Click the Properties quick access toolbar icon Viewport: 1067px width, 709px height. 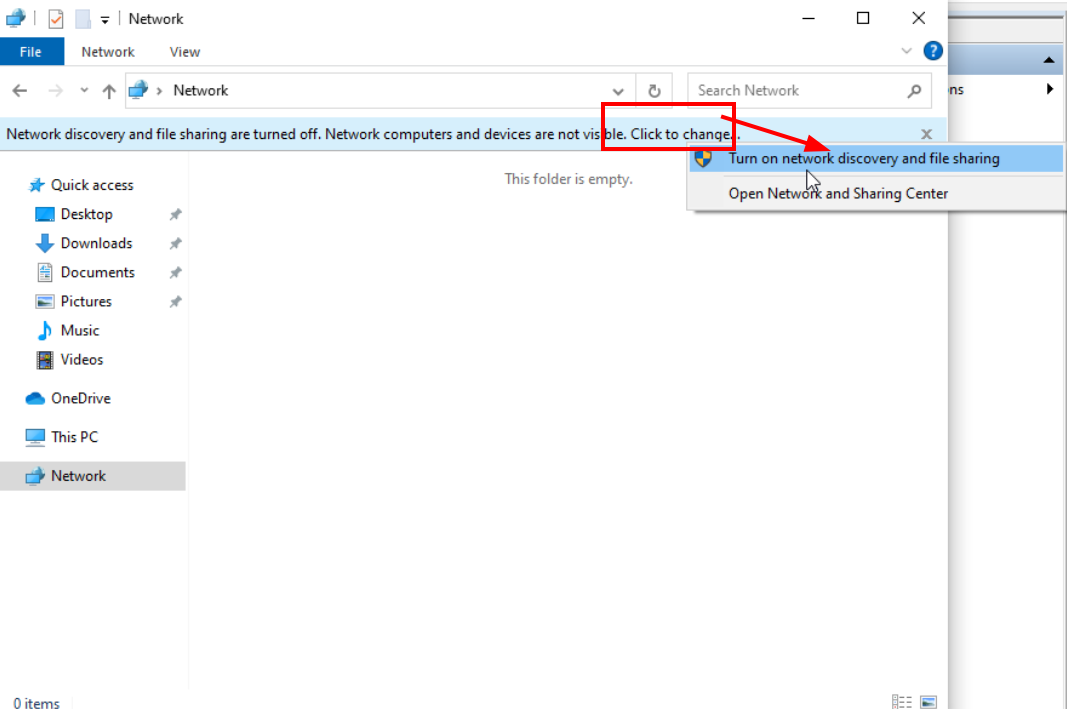pyautogui.click(x=56, y=19)
